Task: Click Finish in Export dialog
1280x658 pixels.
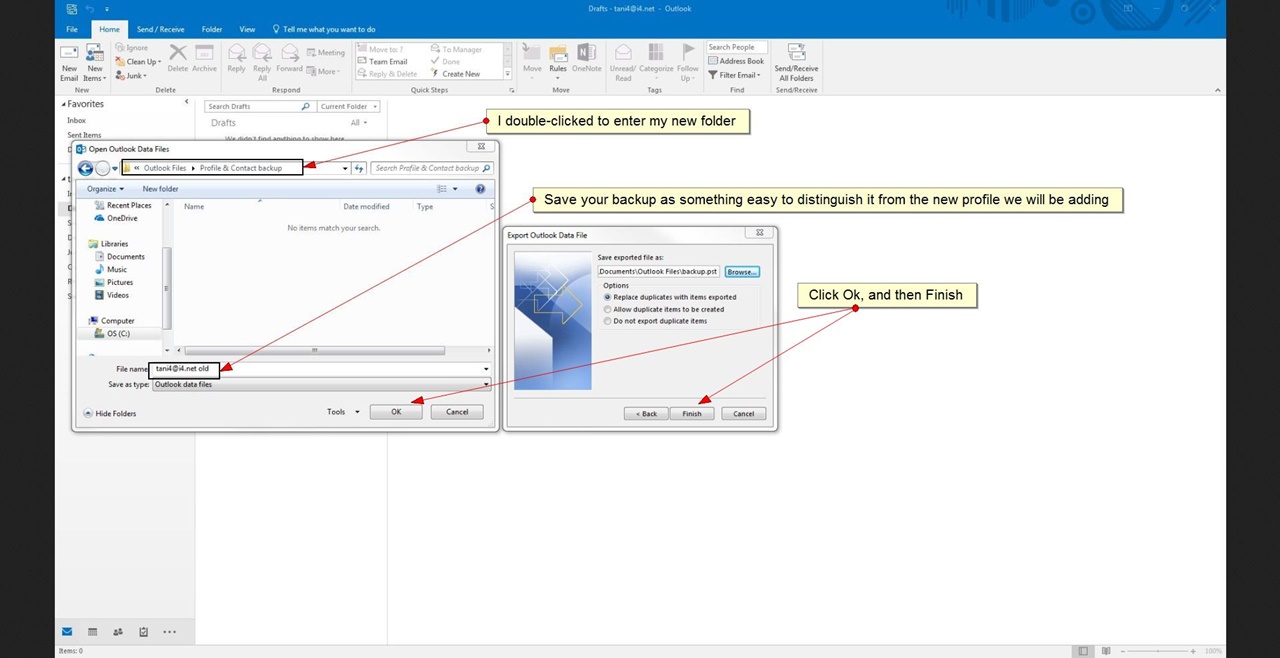Action: (x=692, y=414)
